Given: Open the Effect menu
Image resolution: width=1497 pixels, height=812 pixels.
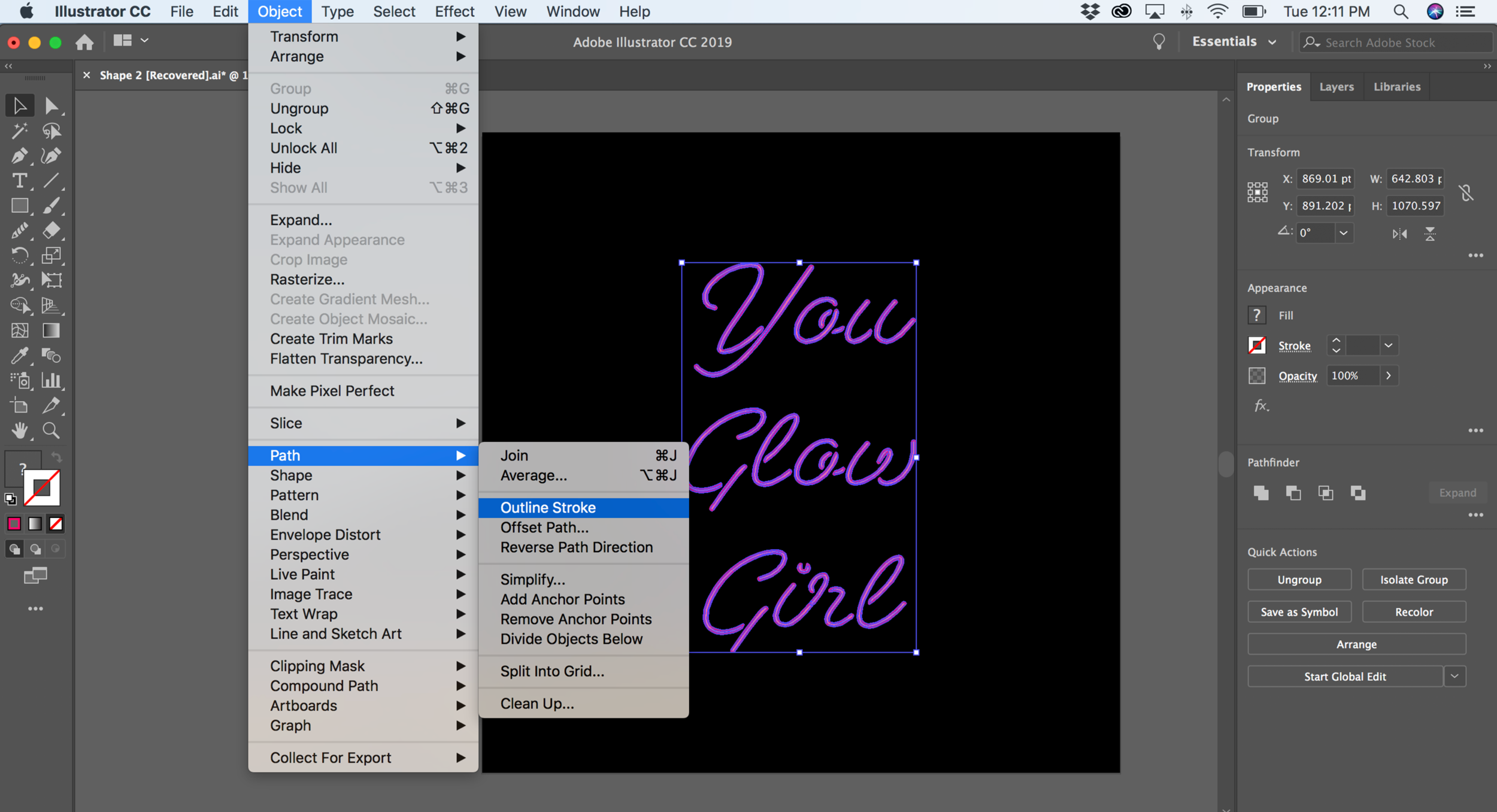Looking at the screenshot, I should click(x=454, y=11).
